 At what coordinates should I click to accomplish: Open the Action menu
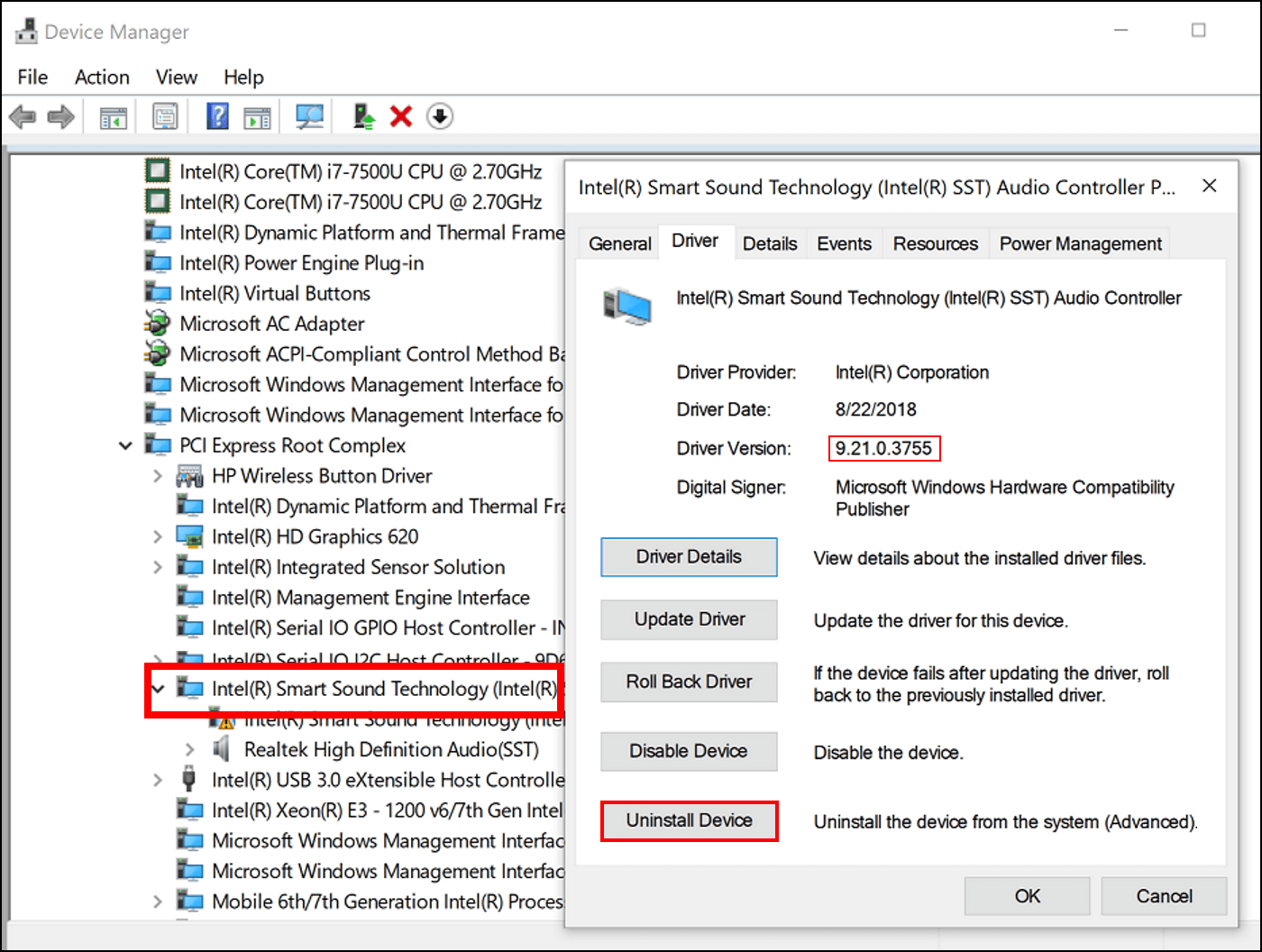tap(102, 78)
